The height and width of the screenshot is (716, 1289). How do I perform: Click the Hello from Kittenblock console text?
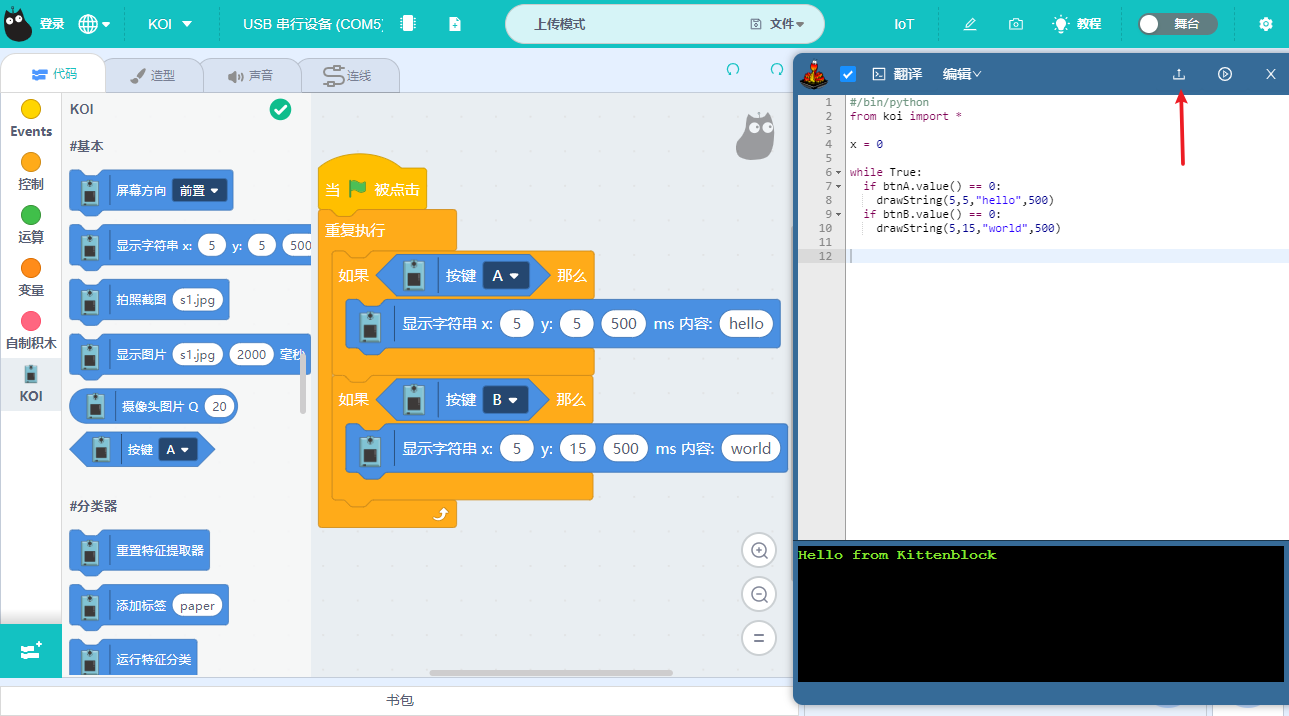coord(897,555)
